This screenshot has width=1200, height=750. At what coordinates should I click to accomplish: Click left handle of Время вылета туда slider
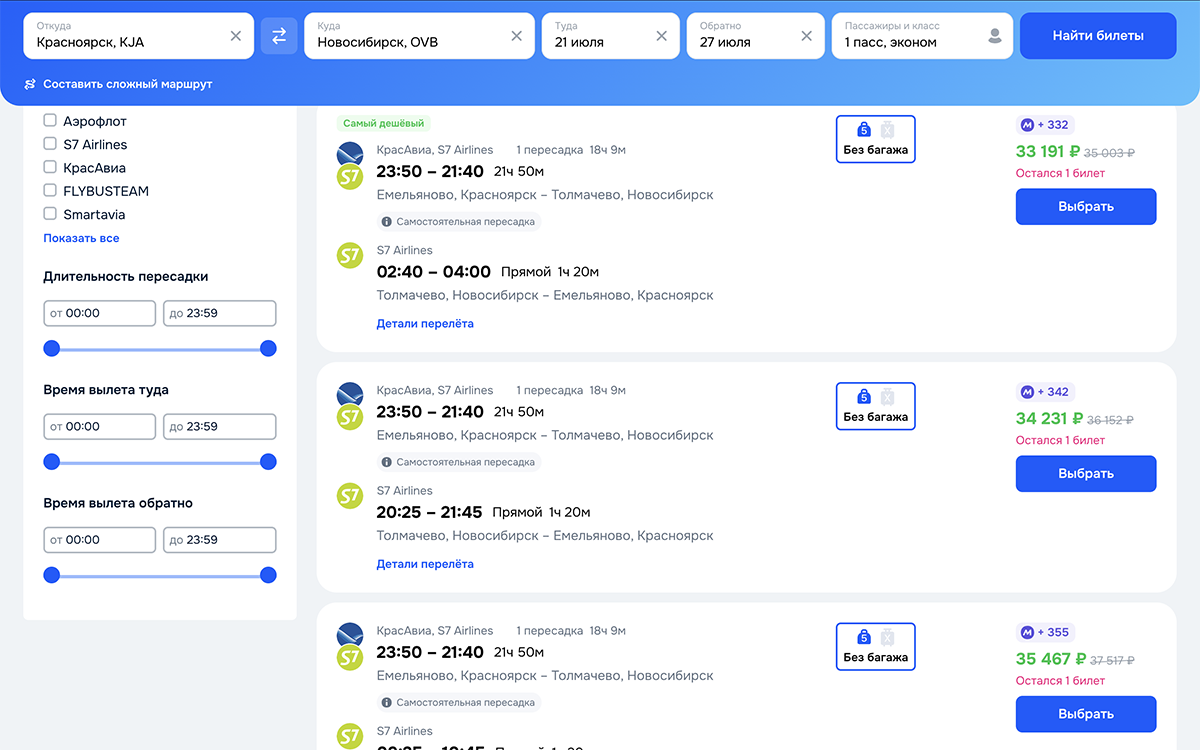pyautogui.click(x=52, y=462)
